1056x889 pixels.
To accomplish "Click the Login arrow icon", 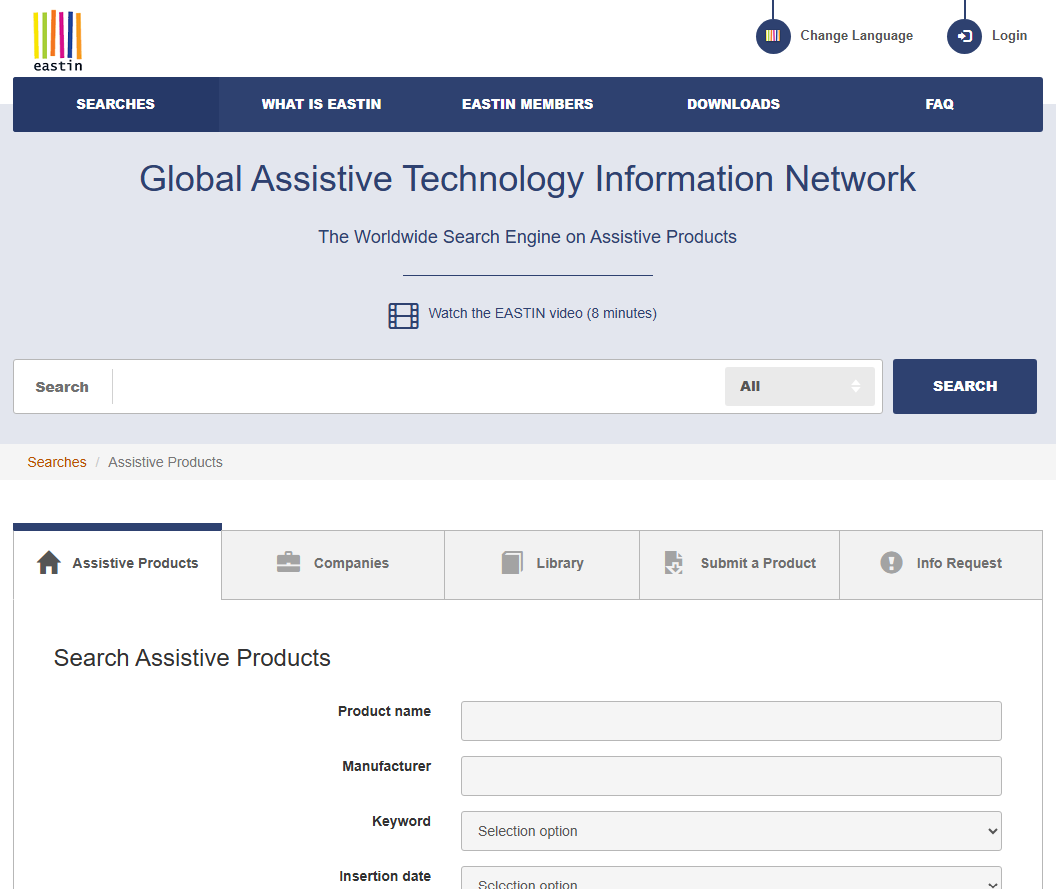I will coord(963,36).
